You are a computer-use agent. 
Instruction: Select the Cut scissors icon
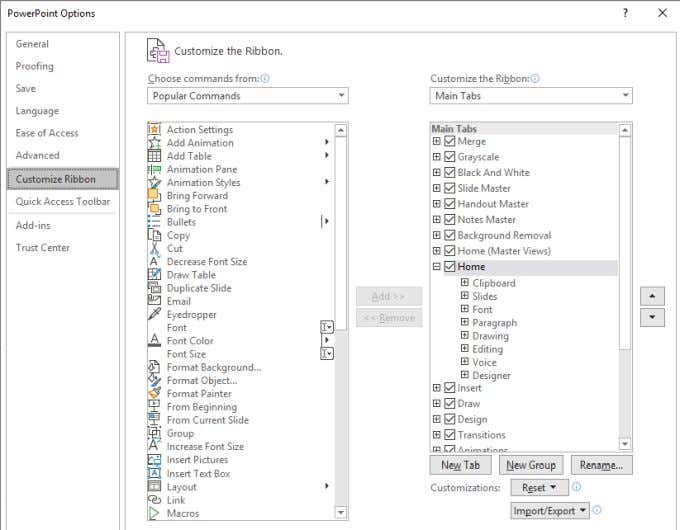(x=154, y=248)
